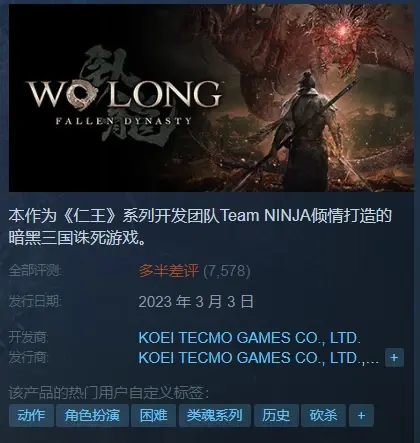Select the 角色扮演 tag
Image resolution: width=420 pixels, height=443 pixels.
92,415
